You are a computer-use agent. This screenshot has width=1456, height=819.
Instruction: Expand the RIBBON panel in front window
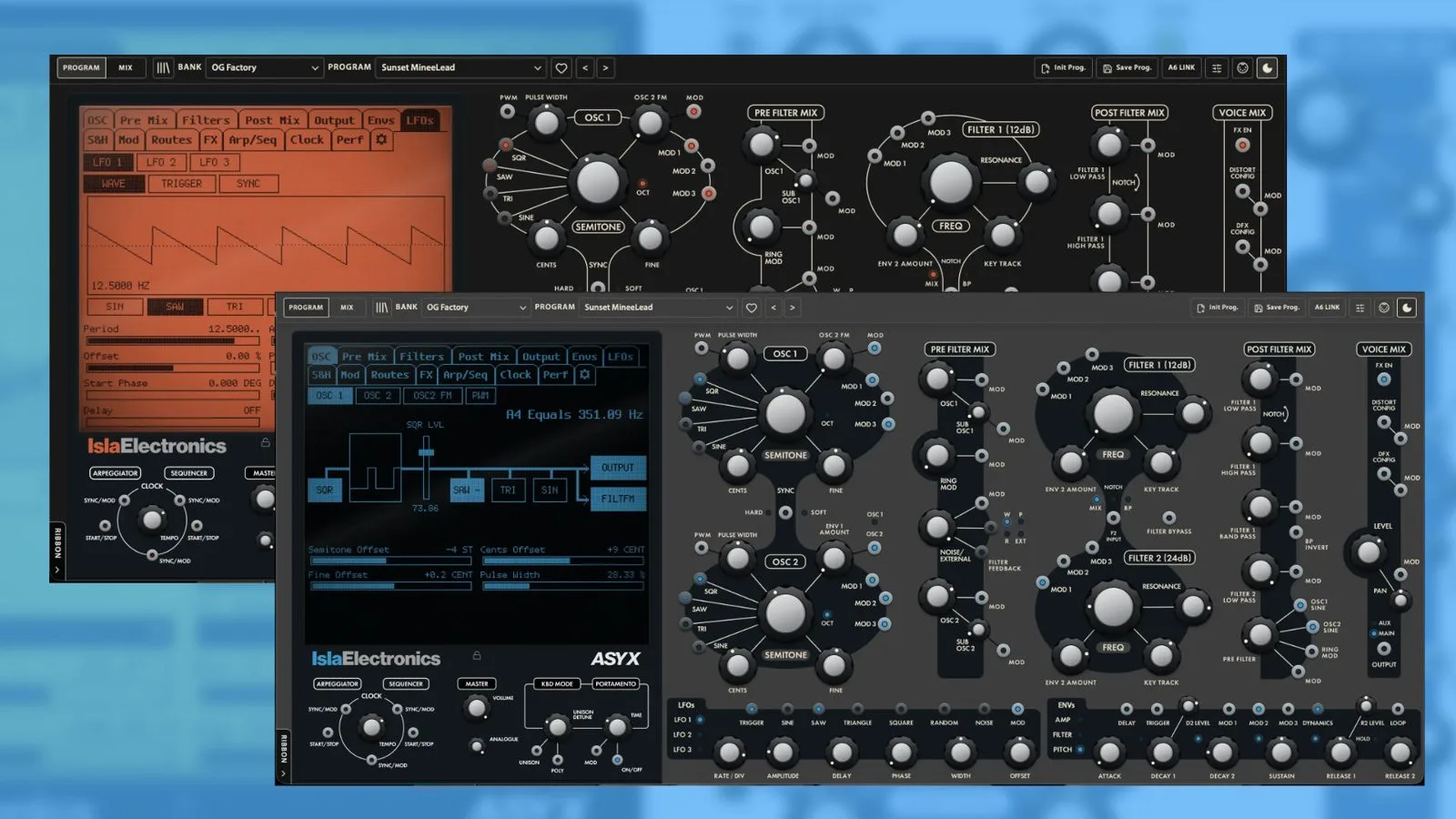283,754
